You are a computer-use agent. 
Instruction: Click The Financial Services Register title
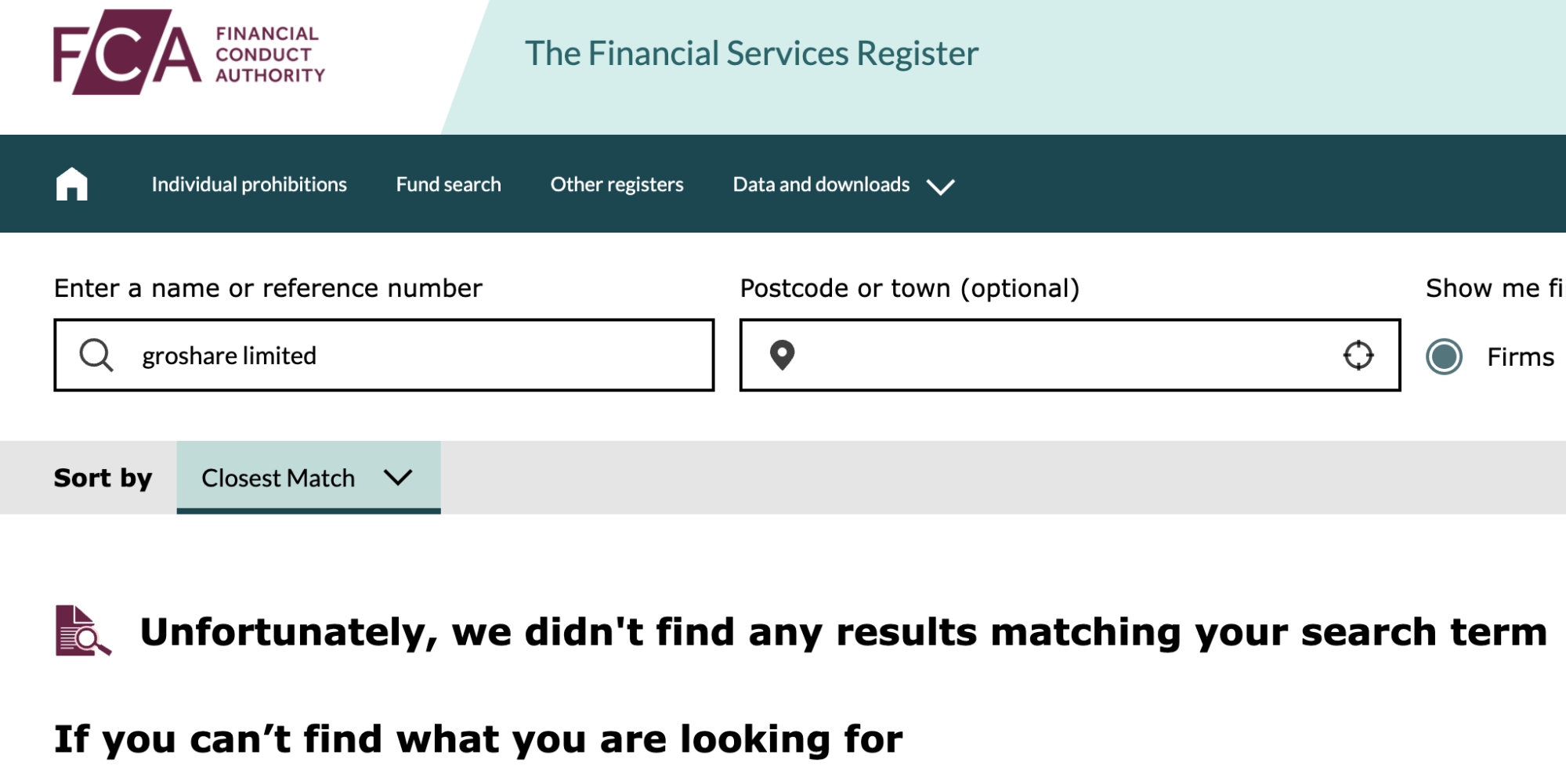click(751, 53)
